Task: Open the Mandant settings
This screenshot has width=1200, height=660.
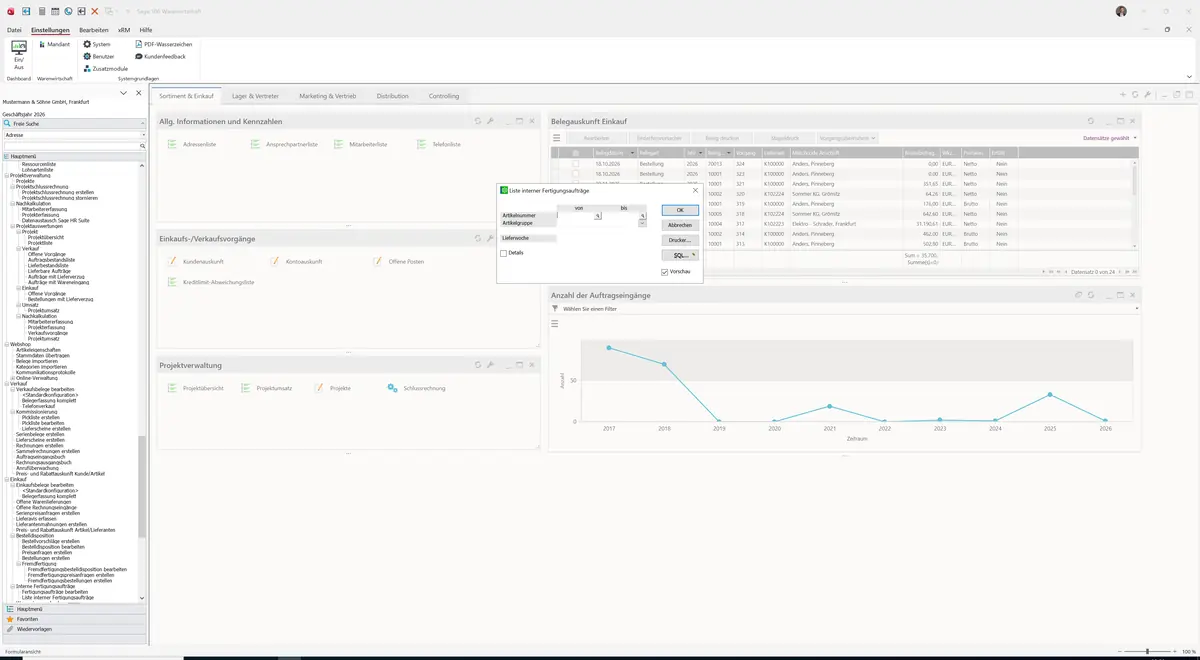Action: coord(54,44)
